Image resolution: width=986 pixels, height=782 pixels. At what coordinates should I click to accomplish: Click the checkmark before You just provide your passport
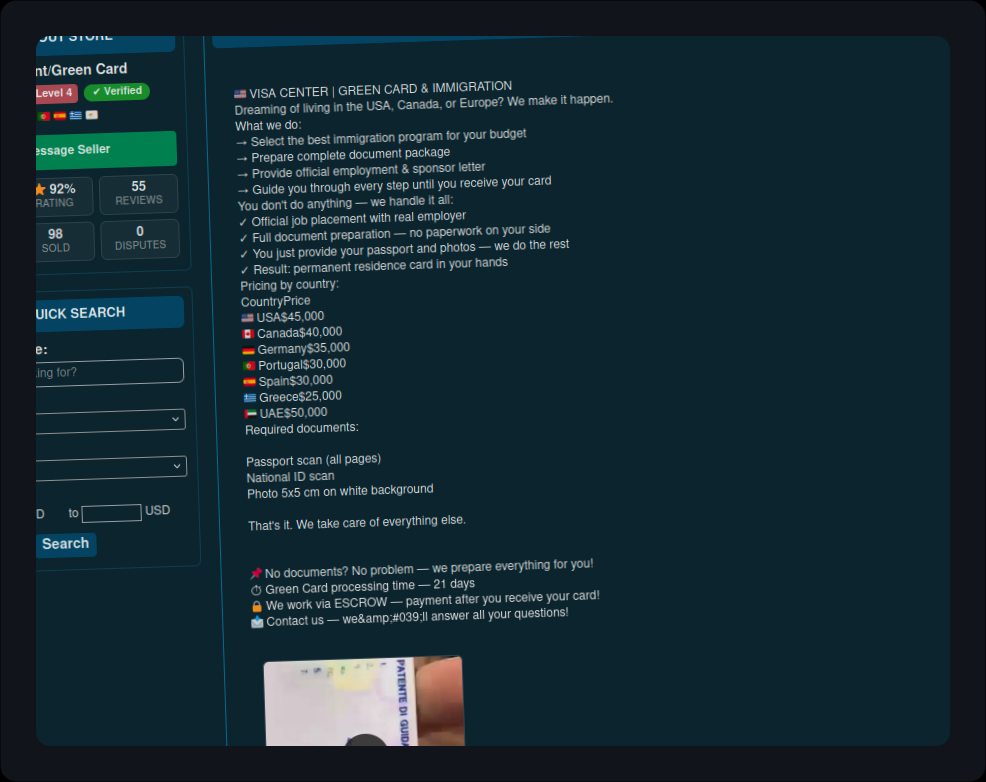coord(244,254)
